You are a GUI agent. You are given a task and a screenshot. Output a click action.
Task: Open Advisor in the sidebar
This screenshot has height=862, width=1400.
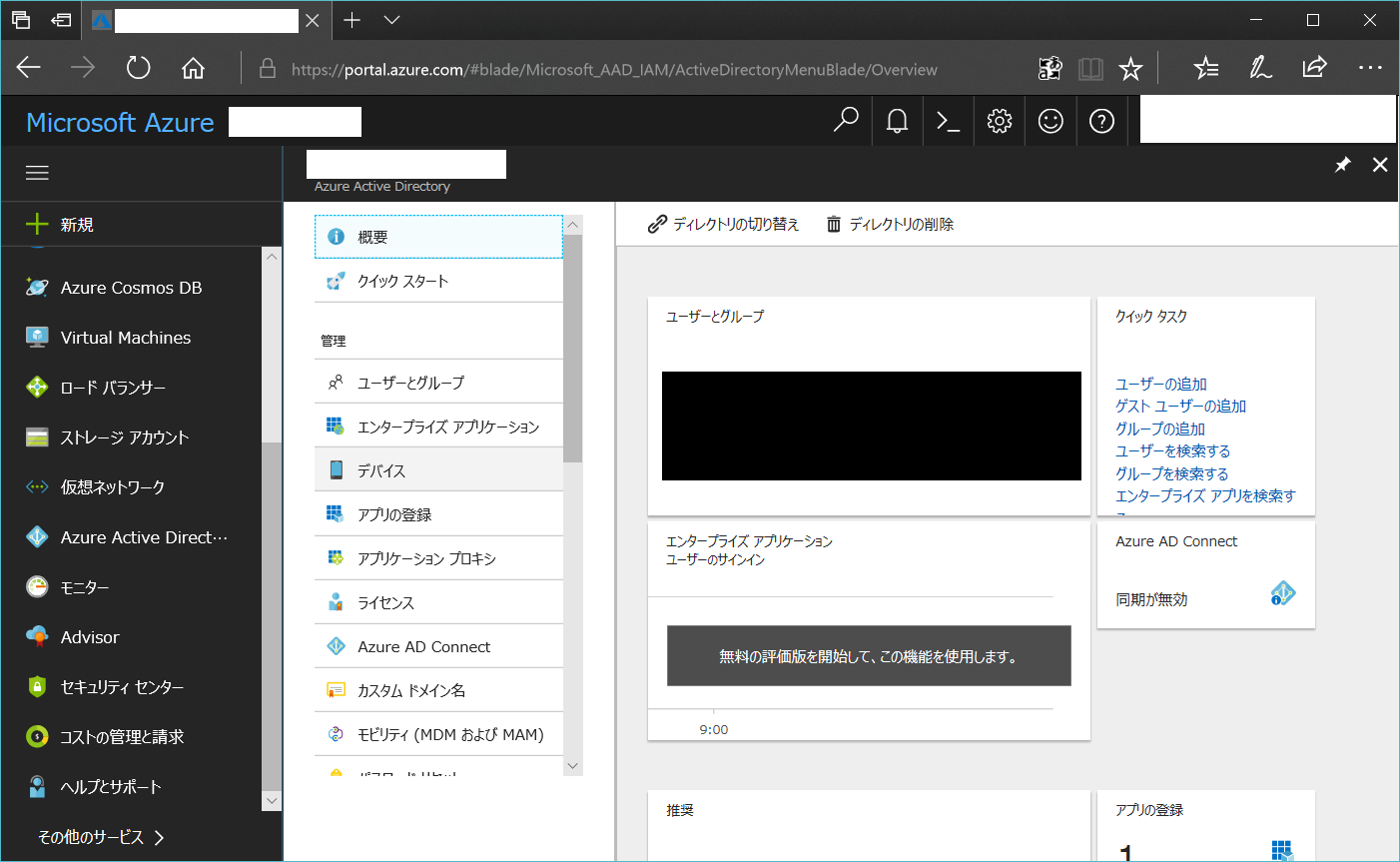(90, 637)
